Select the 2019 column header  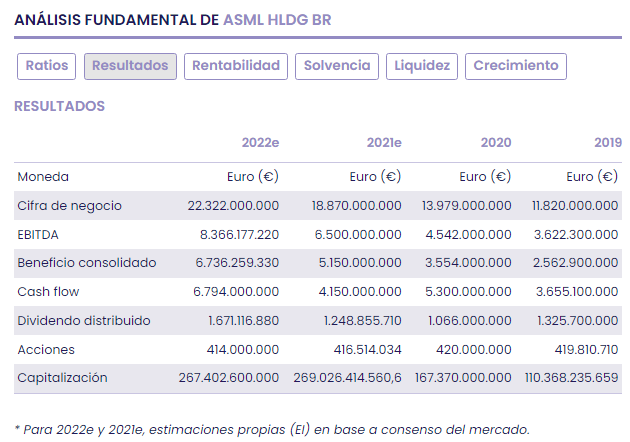(x=606, y=143)
